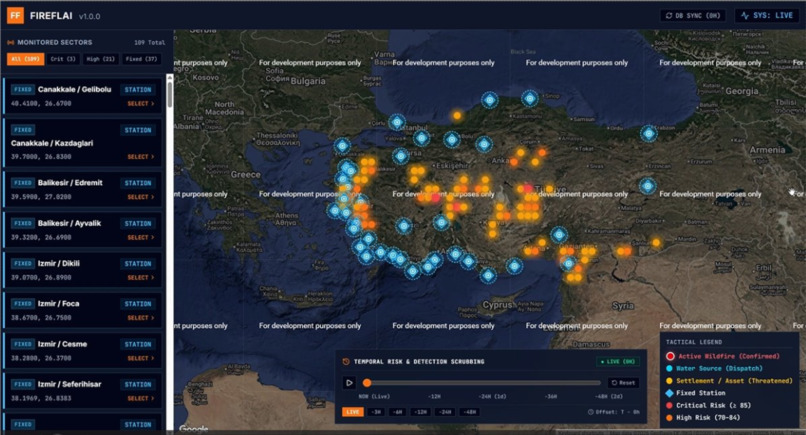The height and width of the screenshot is (435, 806).
Task: Click the FIXED tag on Izmir / Dikili
Action: [23, 263]
